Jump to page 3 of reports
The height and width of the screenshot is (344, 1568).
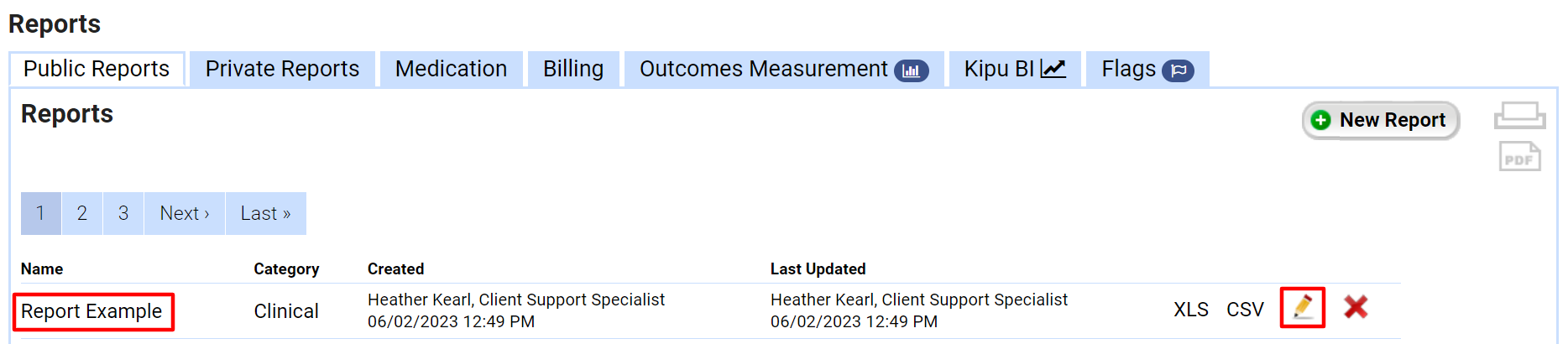(123, 213)
